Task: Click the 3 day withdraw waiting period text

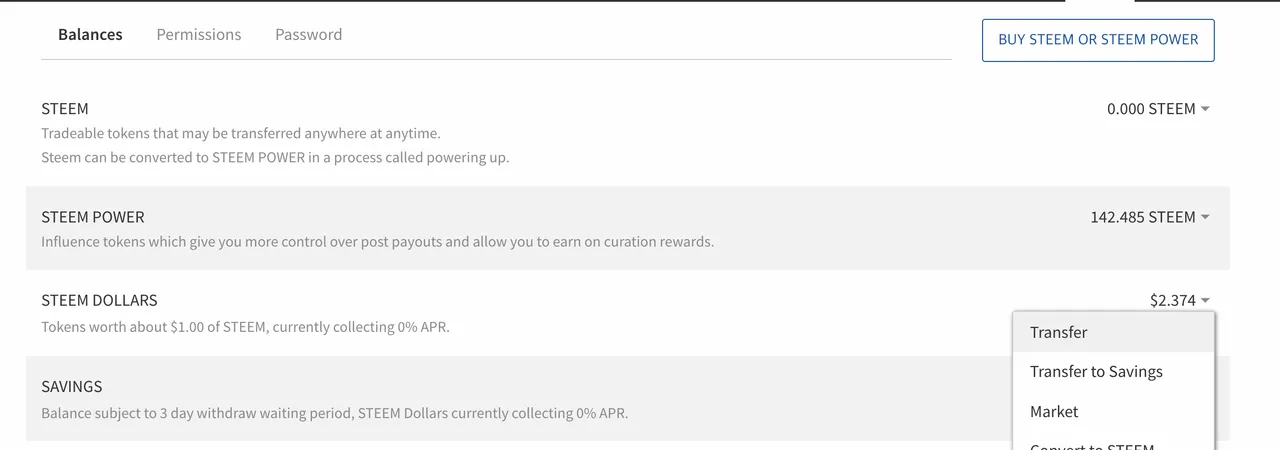Action: (257, 413)
